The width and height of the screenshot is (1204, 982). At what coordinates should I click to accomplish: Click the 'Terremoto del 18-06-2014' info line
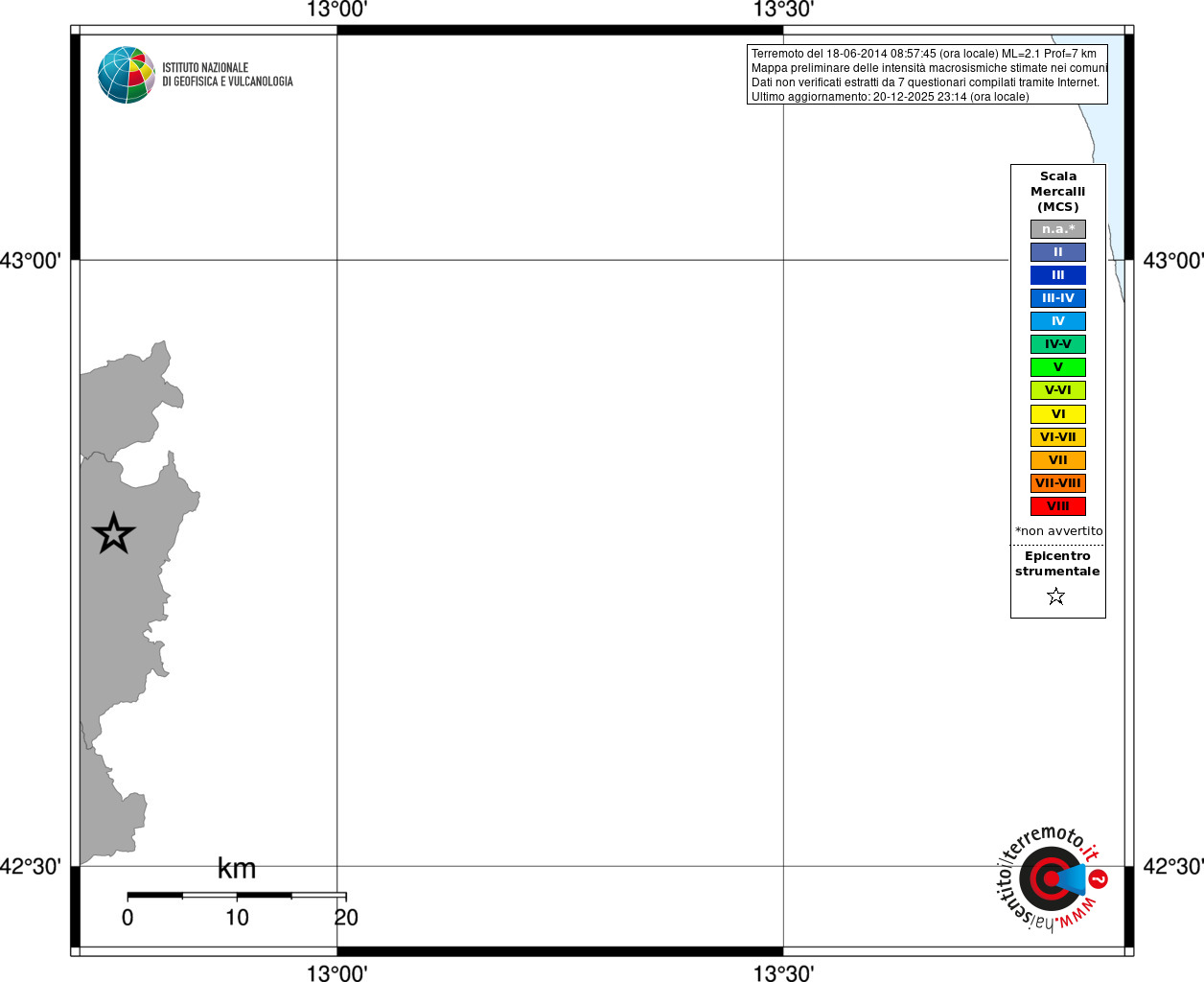pyautogui.click(x=924, y=54)
